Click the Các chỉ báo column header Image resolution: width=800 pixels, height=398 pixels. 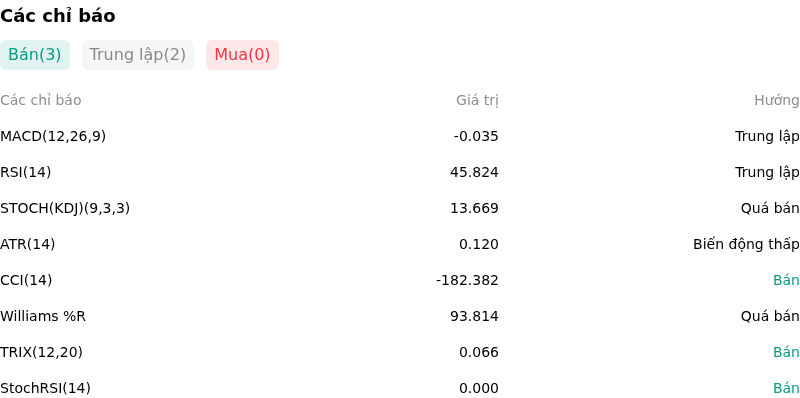click(41, 101)
